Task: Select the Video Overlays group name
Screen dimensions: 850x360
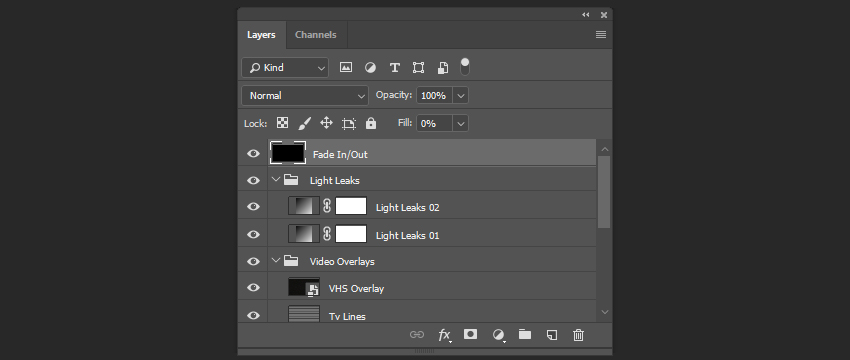Action: [x=342, y=262]
